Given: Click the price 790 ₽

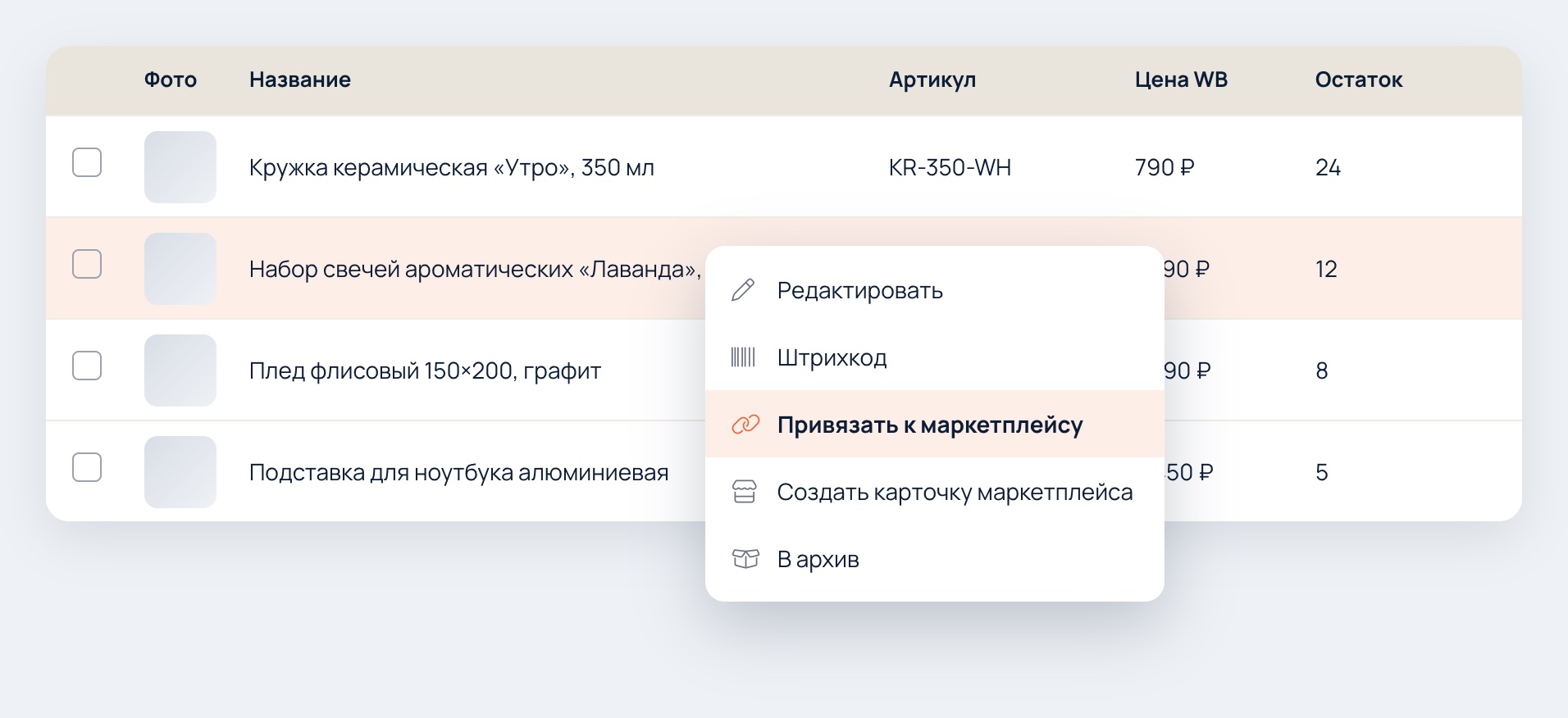Looking at the screenshot, I should (x=1165, y=168).
